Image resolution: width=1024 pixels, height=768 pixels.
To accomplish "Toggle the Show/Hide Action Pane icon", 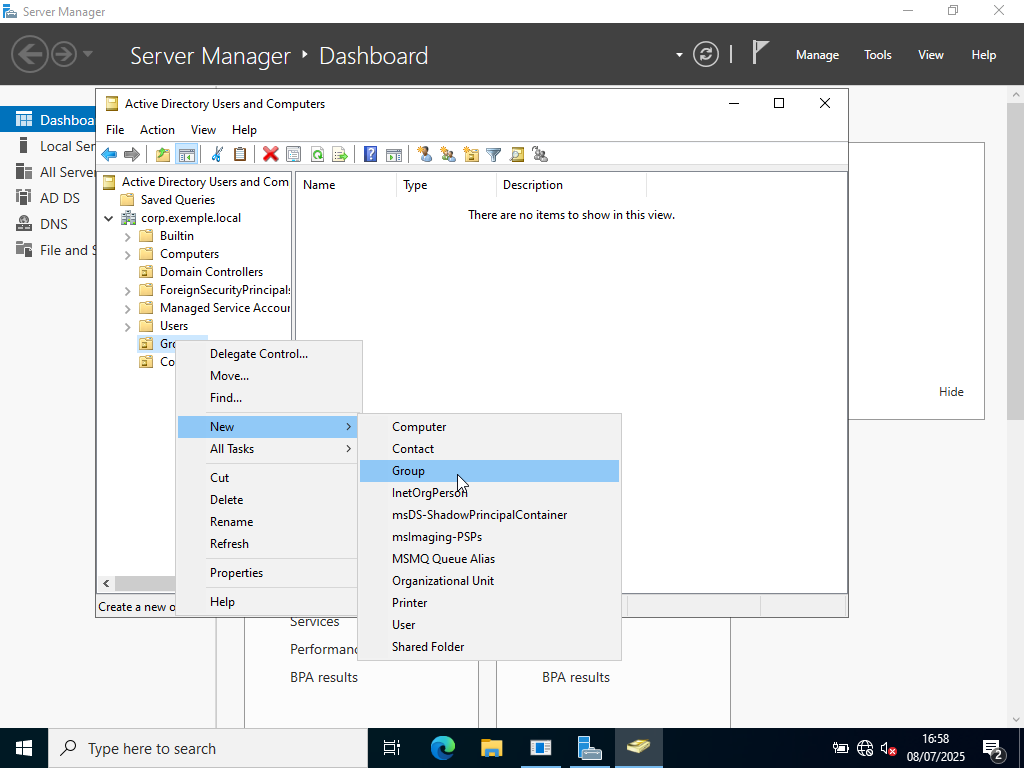I will (x=394, y=155).
